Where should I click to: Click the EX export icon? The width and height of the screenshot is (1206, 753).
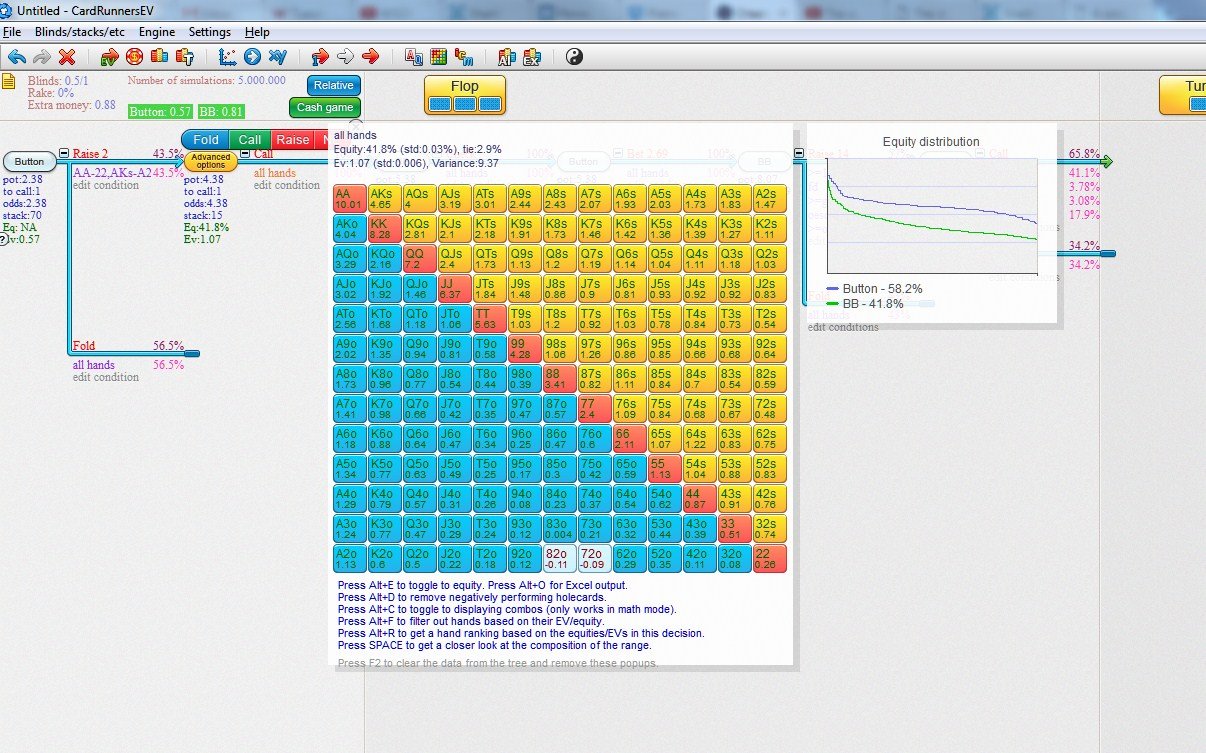pos(531,56)
